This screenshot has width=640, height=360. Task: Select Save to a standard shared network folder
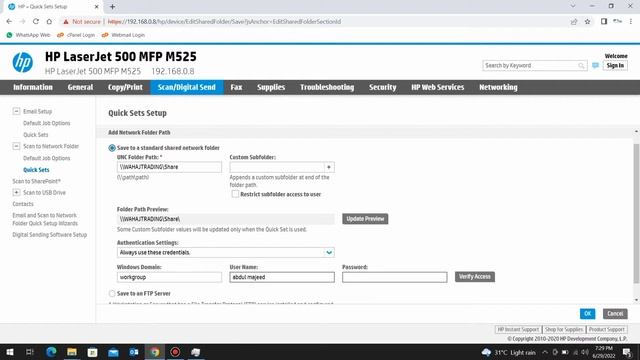[x=112, y=148]
